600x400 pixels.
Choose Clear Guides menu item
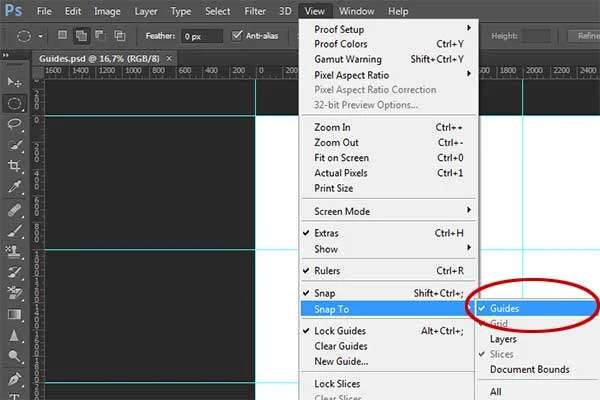coord(388,346)
